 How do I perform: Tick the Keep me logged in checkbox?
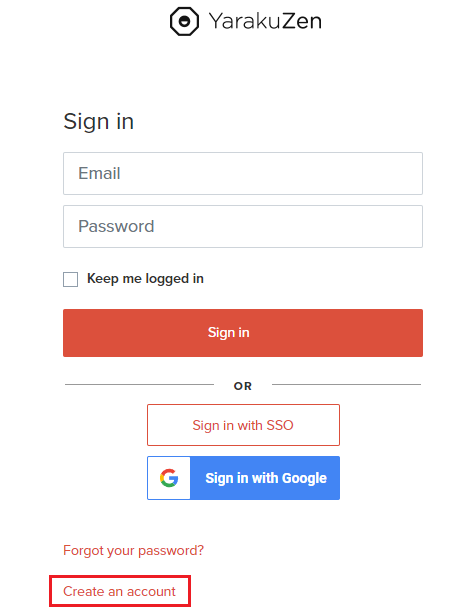pos(71,279)
